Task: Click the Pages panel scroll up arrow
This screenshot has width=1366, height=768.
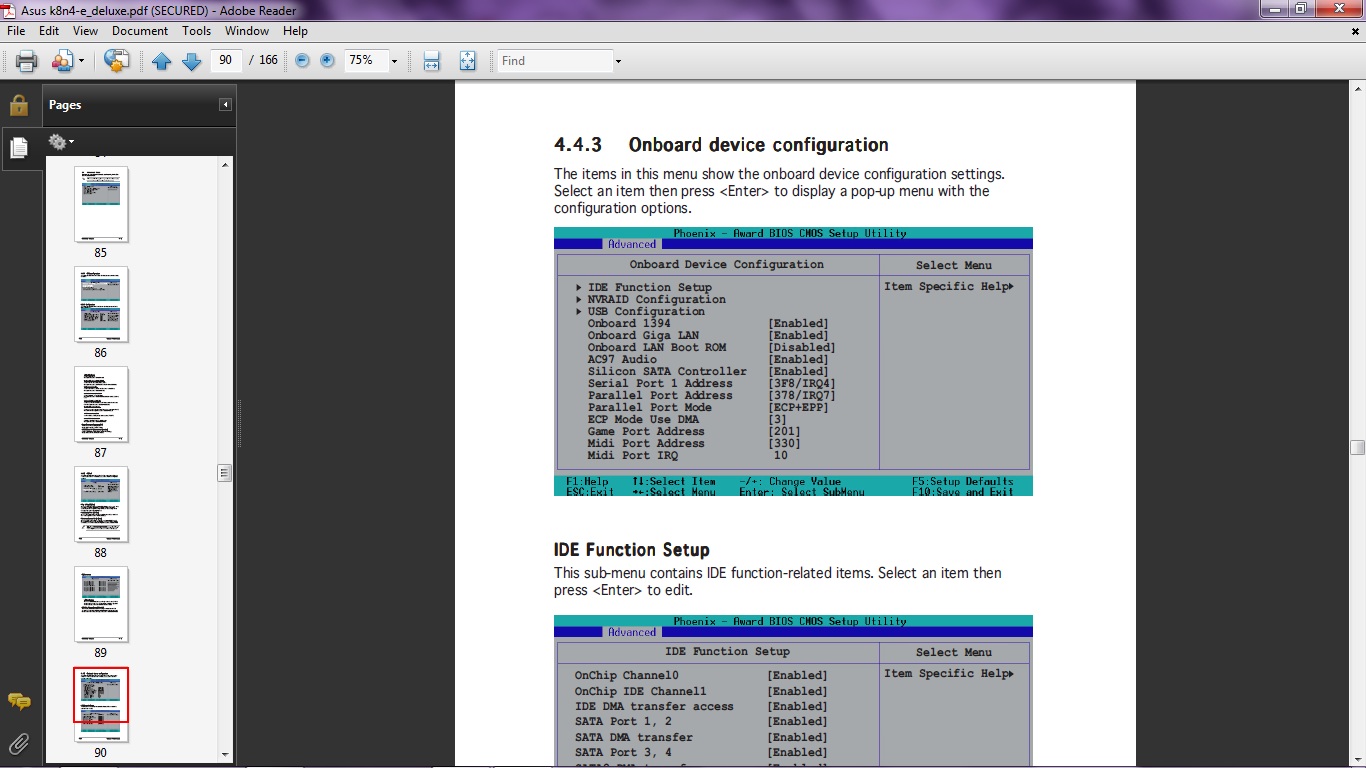Action: [x=225, y=165]
